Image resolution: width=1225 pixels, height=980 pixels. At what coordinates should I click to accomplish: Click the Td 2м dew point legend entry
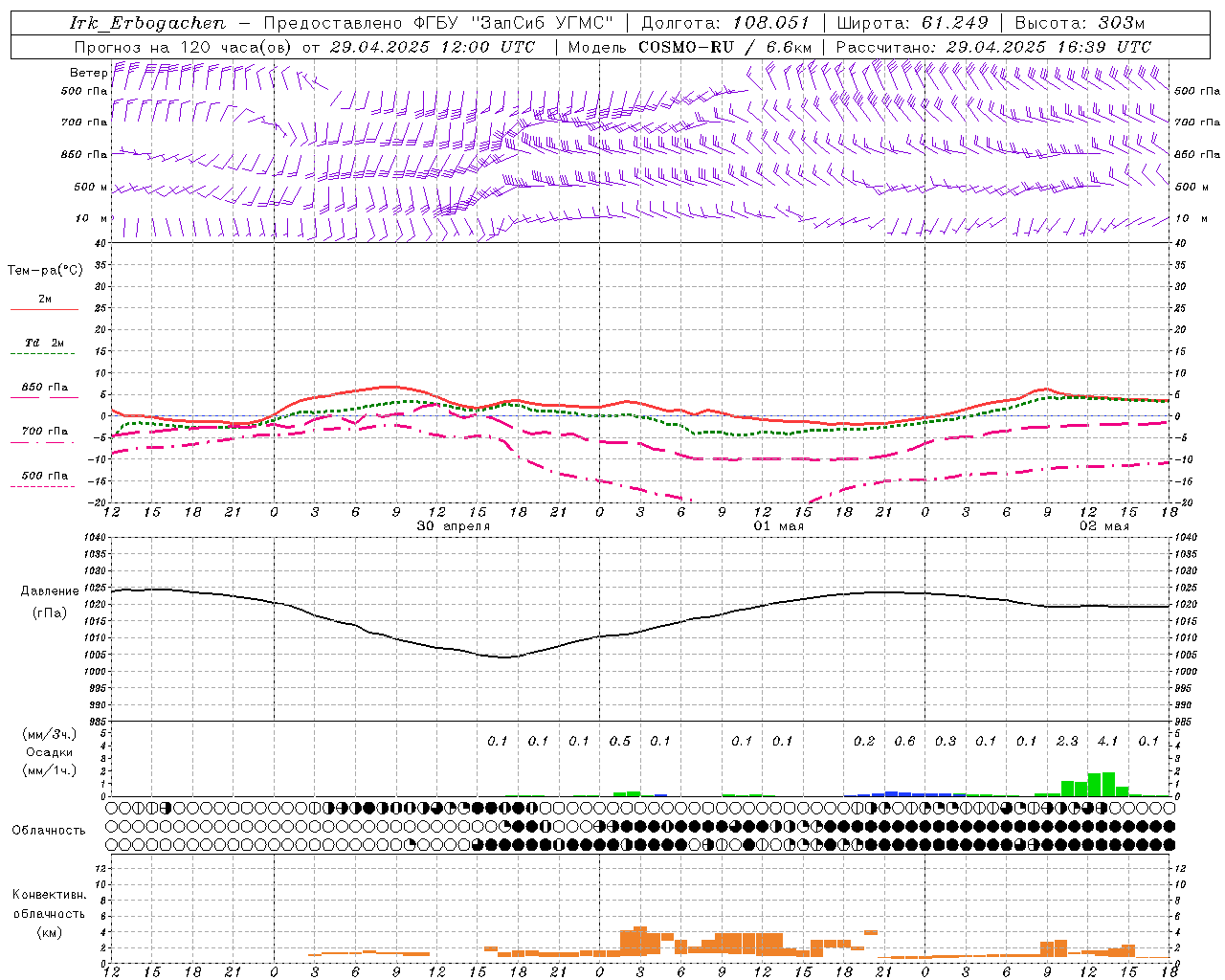[44, 343]
